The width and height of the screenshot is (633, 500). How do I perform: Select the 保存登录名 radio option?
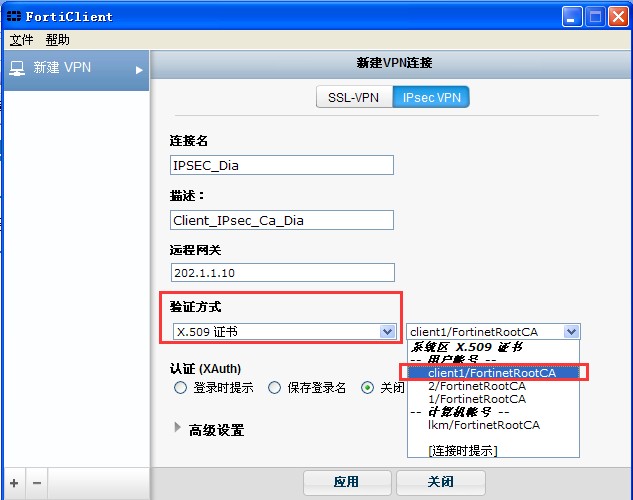click(274, 388)
